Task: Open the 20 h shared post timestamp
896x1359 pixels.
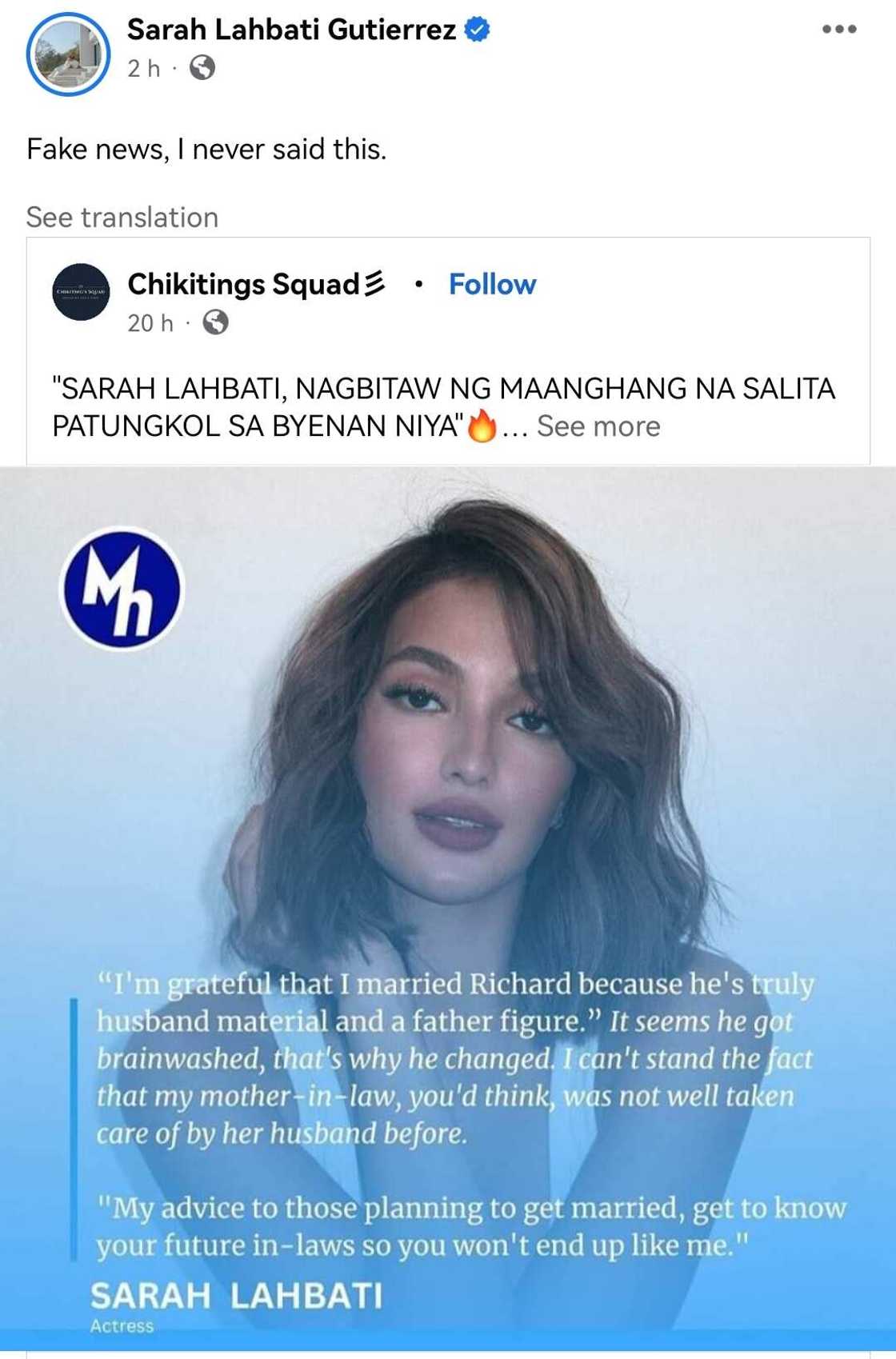Action: 150,323
